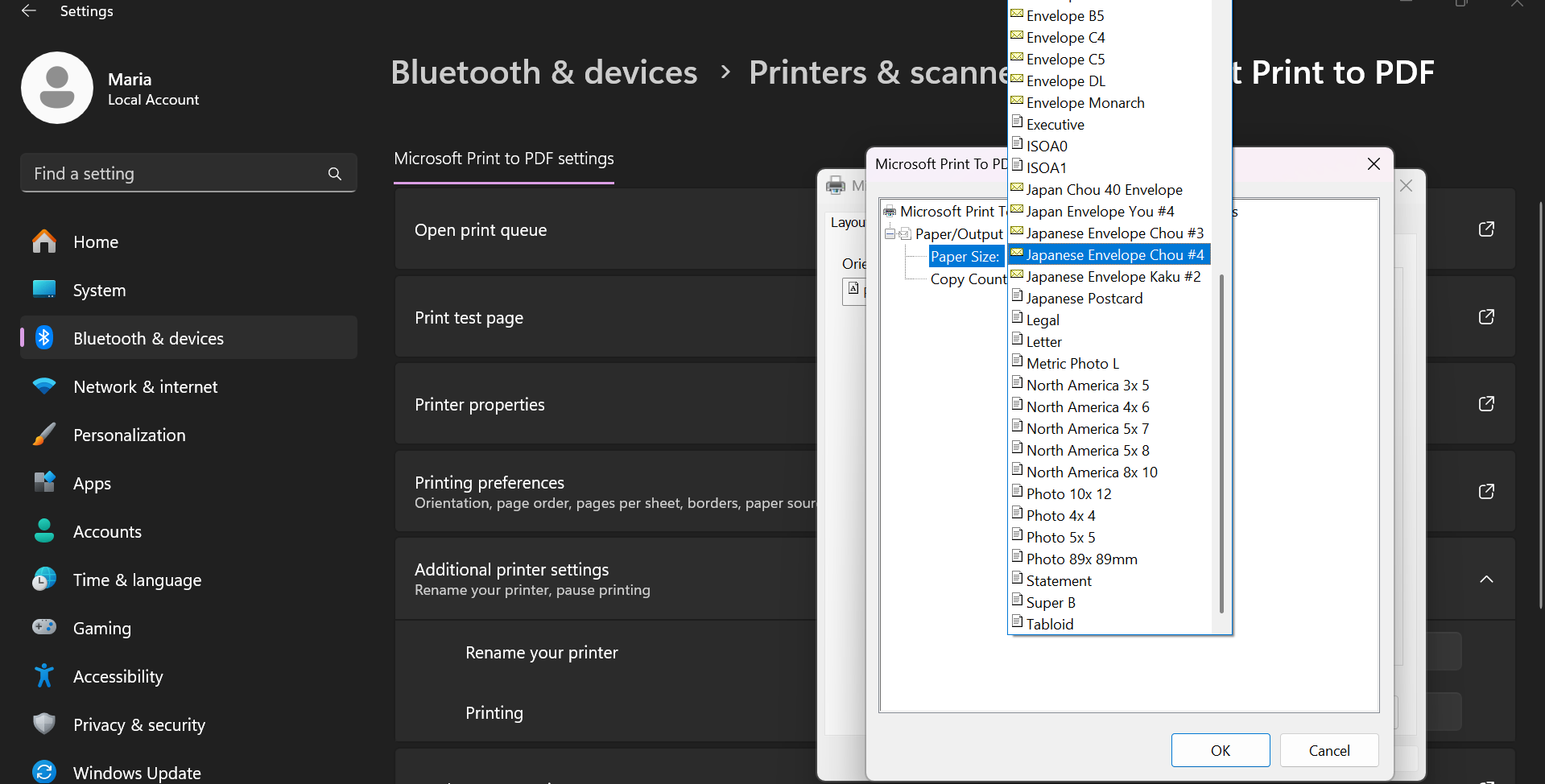Close the Microsoft Print To PDF dialog
This screenshot has height=784, width=1545.
pyautogui.click(x=1374, y=164)
